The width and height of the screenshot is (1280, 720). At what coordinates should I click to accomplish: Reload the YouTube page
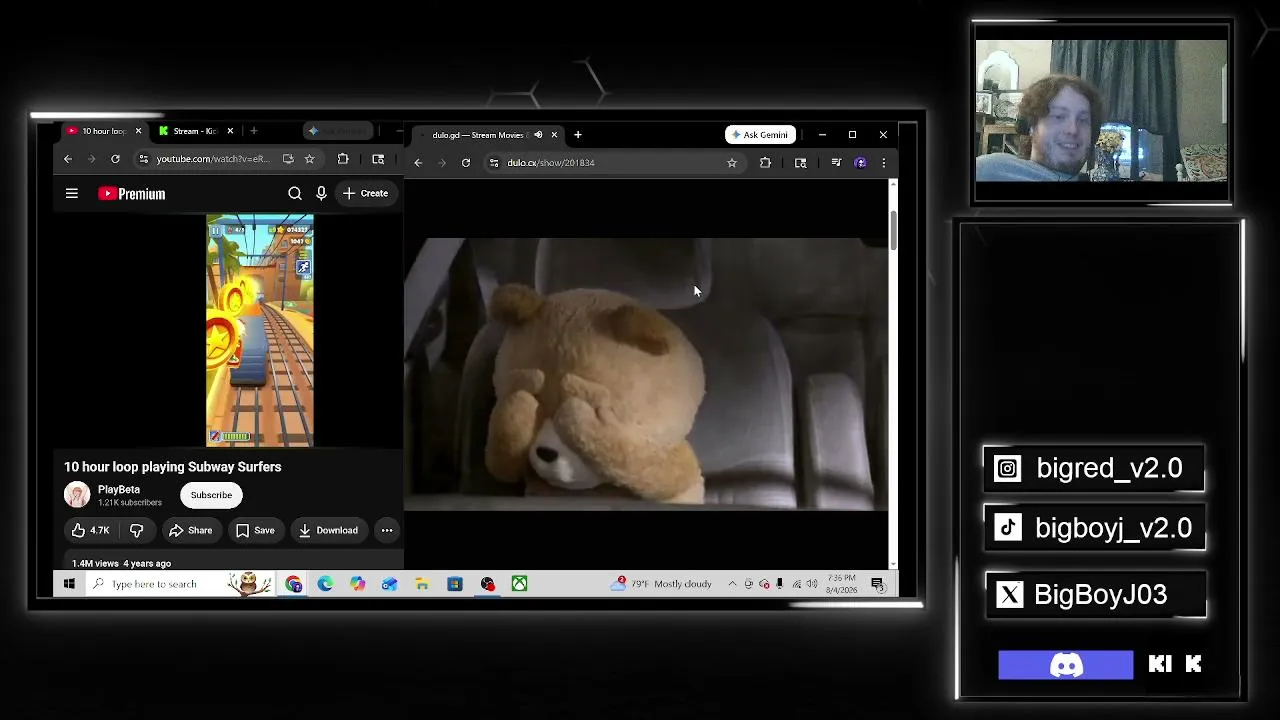click(115, 159)
